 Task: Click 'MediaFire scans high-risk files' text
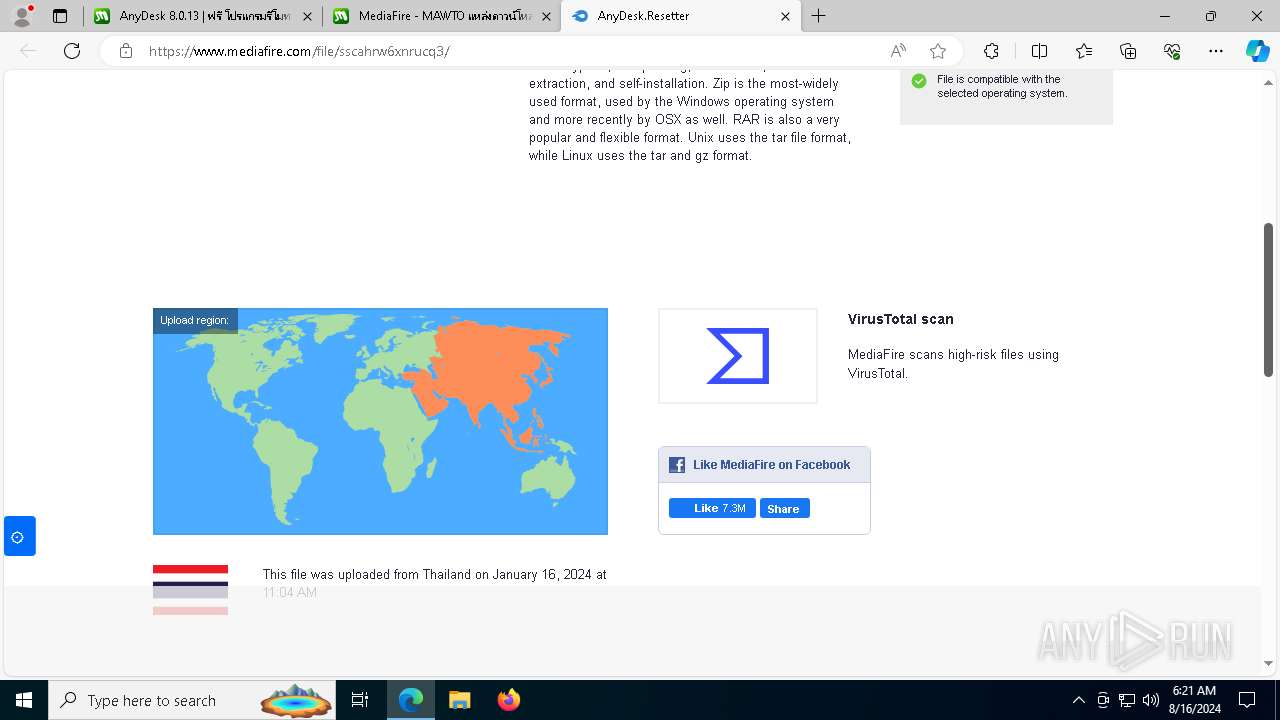coord(953,364)
